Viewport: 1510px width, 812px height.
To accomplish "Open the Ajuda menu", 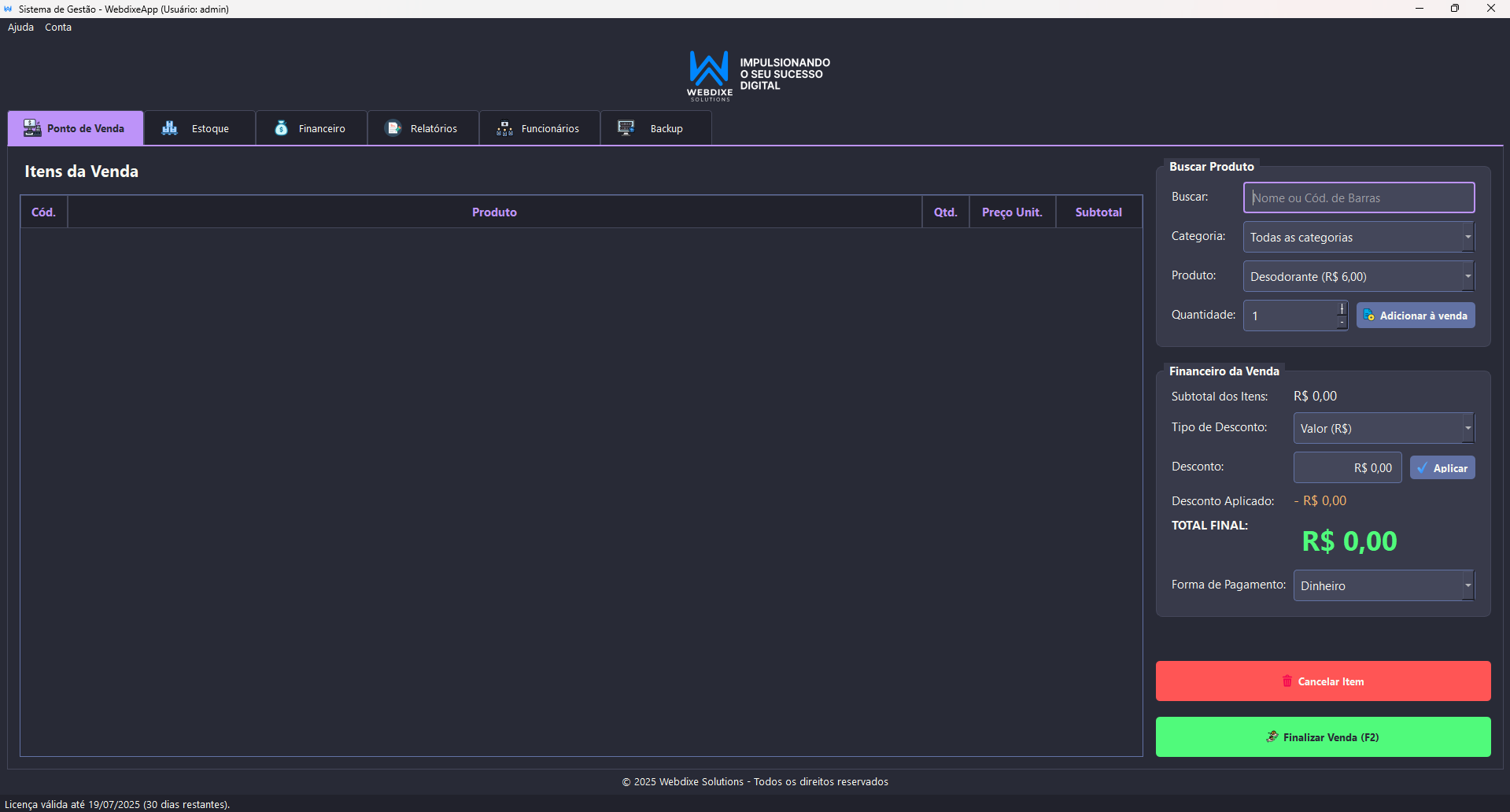I will click(x=20, y=27).
